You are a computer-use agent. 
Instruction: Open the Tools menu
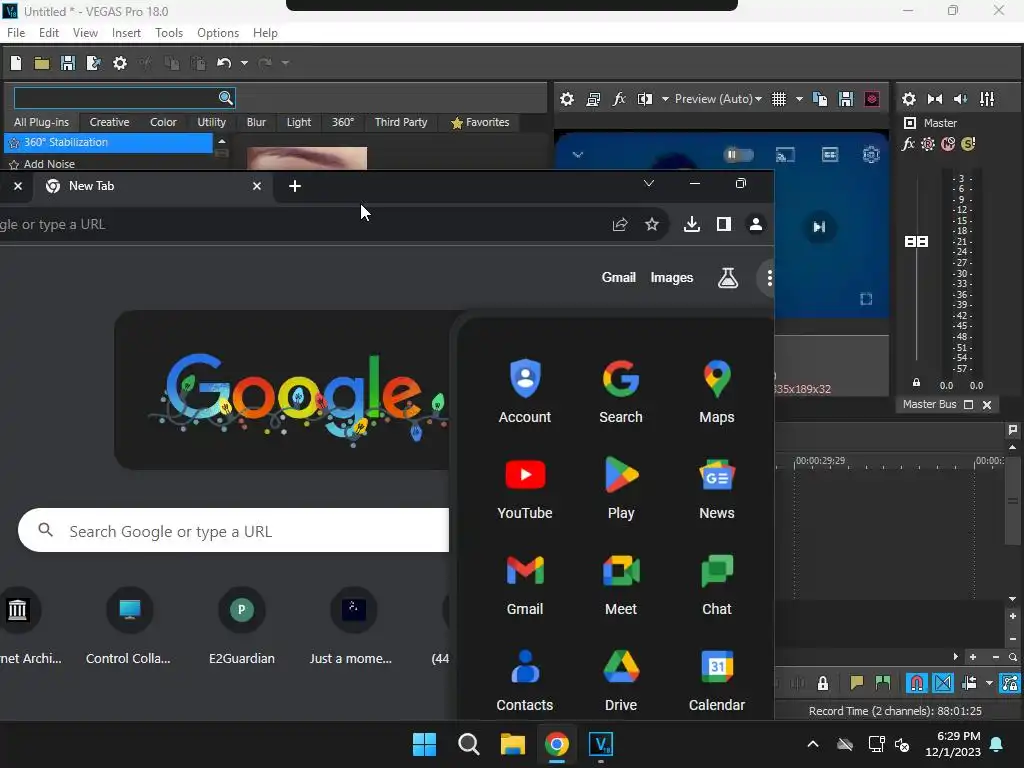(x=168, y=33)
